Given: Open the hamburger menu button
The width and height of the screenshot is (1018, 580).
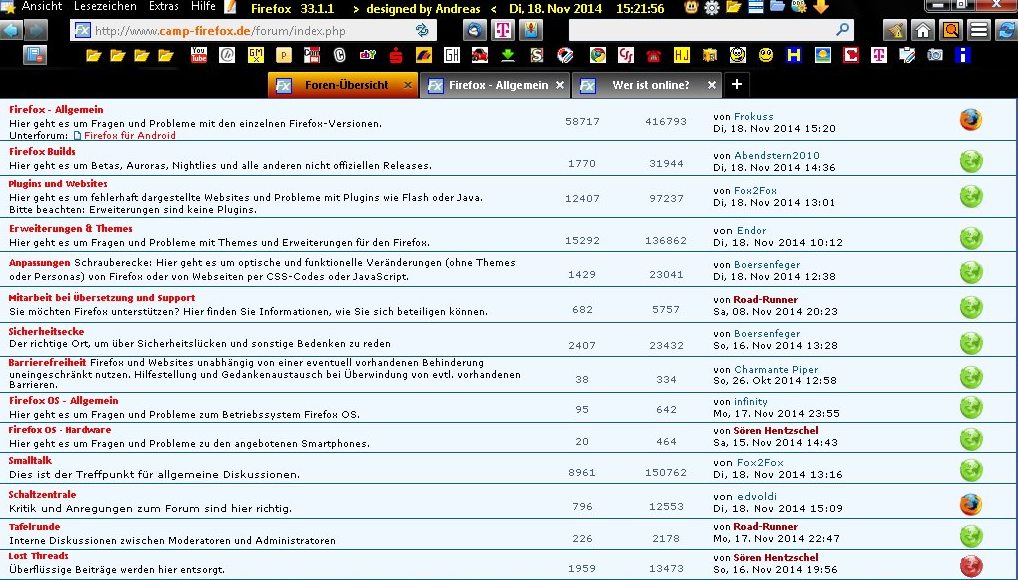Looking at the screenshot, I should (x=979, y=30).
